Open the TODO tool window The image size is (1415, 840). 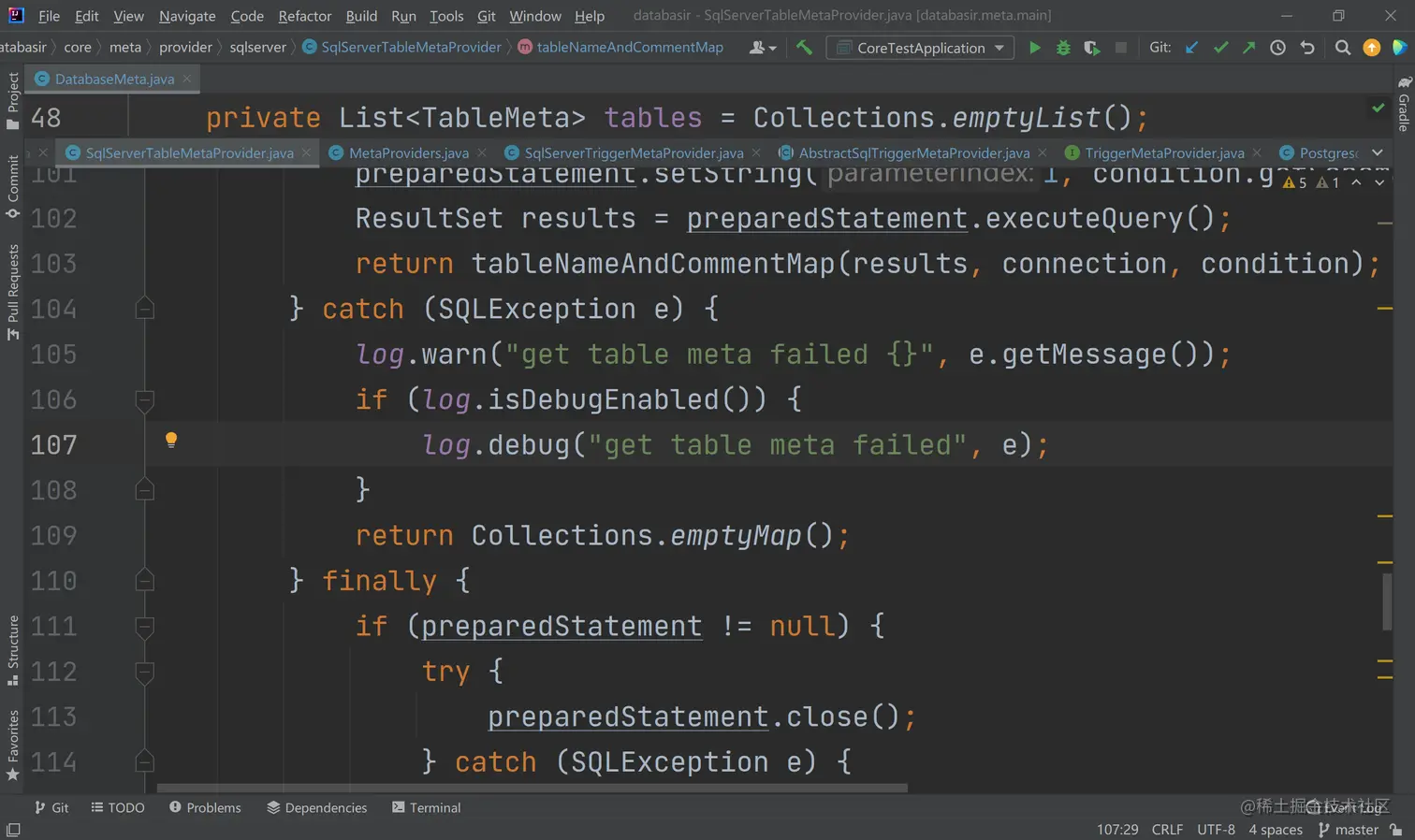point(118,807)
